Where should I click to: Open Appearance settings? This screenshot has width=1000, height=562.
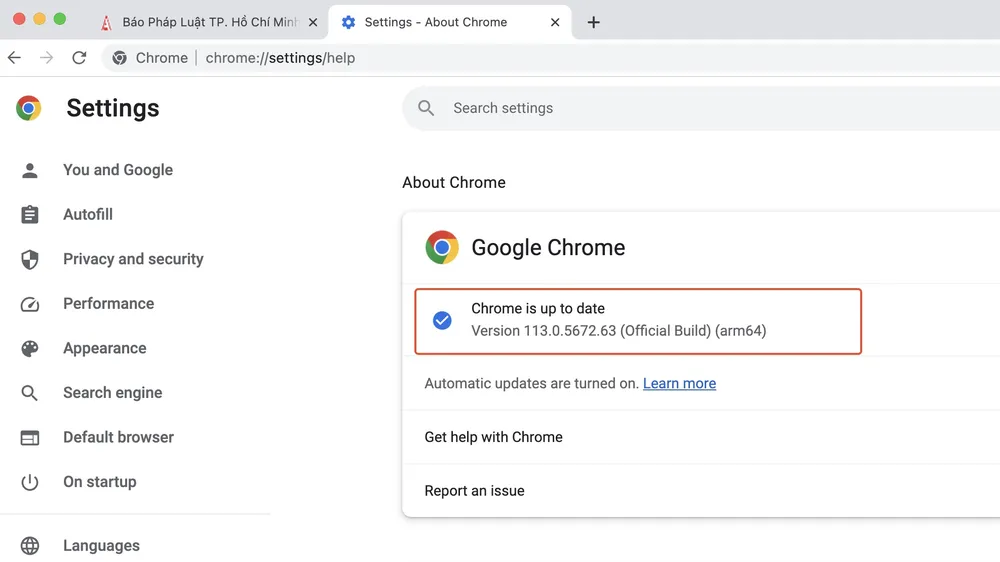pyautogui.click(x=105, y=348)
